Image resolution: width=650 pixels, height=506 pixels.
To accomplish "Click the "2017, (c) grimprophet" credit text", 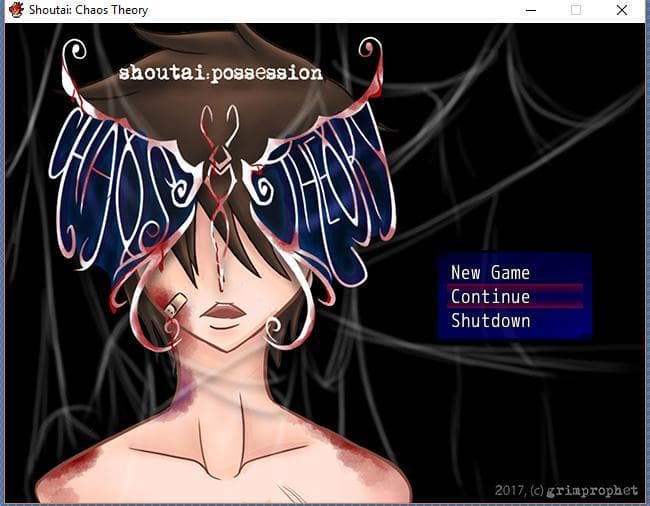I will coord(566,491).
